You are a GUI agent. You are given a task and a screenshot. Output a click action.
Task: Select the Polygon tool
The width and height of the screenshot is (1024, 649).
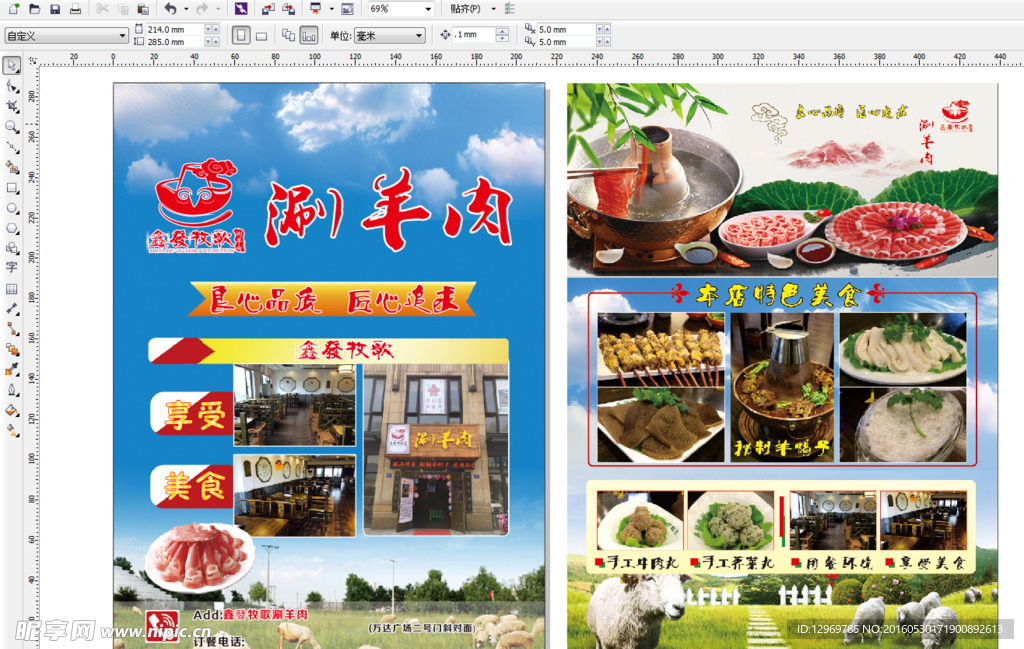click(x=12, y=229)
